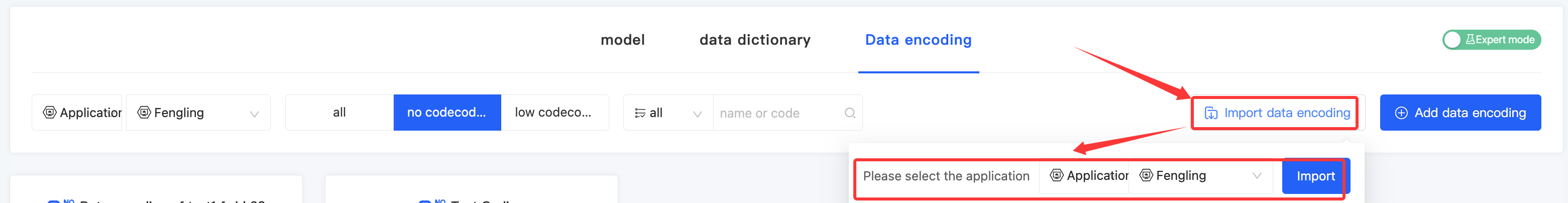Click the Fengling icon in the top filter bar
The width and height of the screenshot is (1568, 203).
point(144,113)
